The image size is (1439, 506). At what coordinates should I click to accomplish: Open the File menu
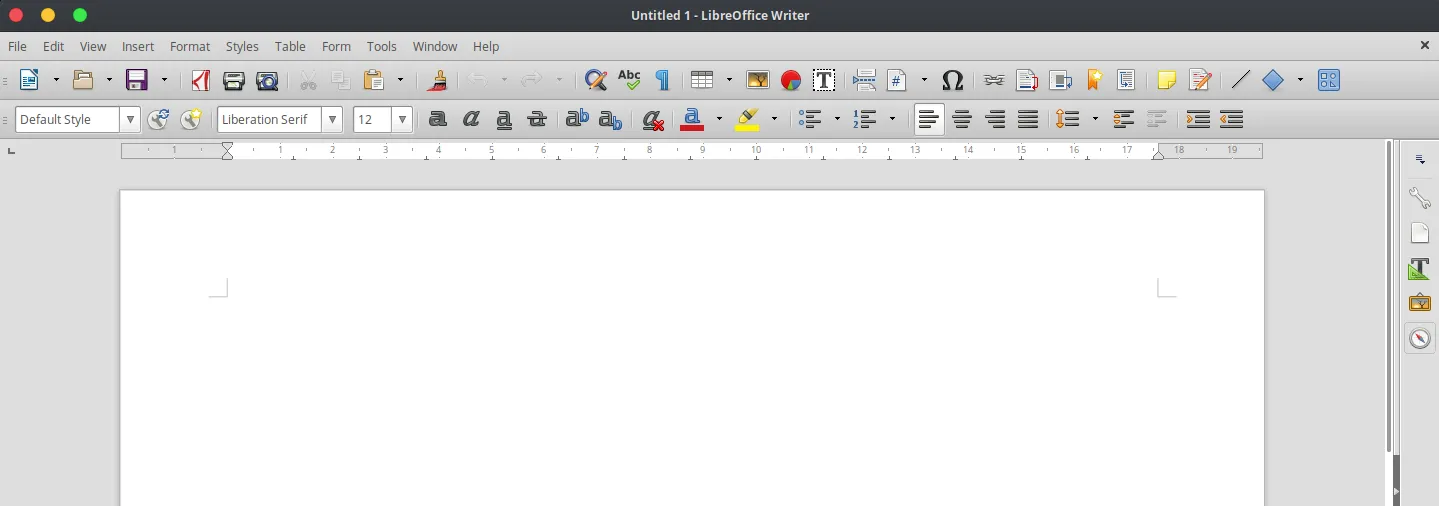click(17, 47)
